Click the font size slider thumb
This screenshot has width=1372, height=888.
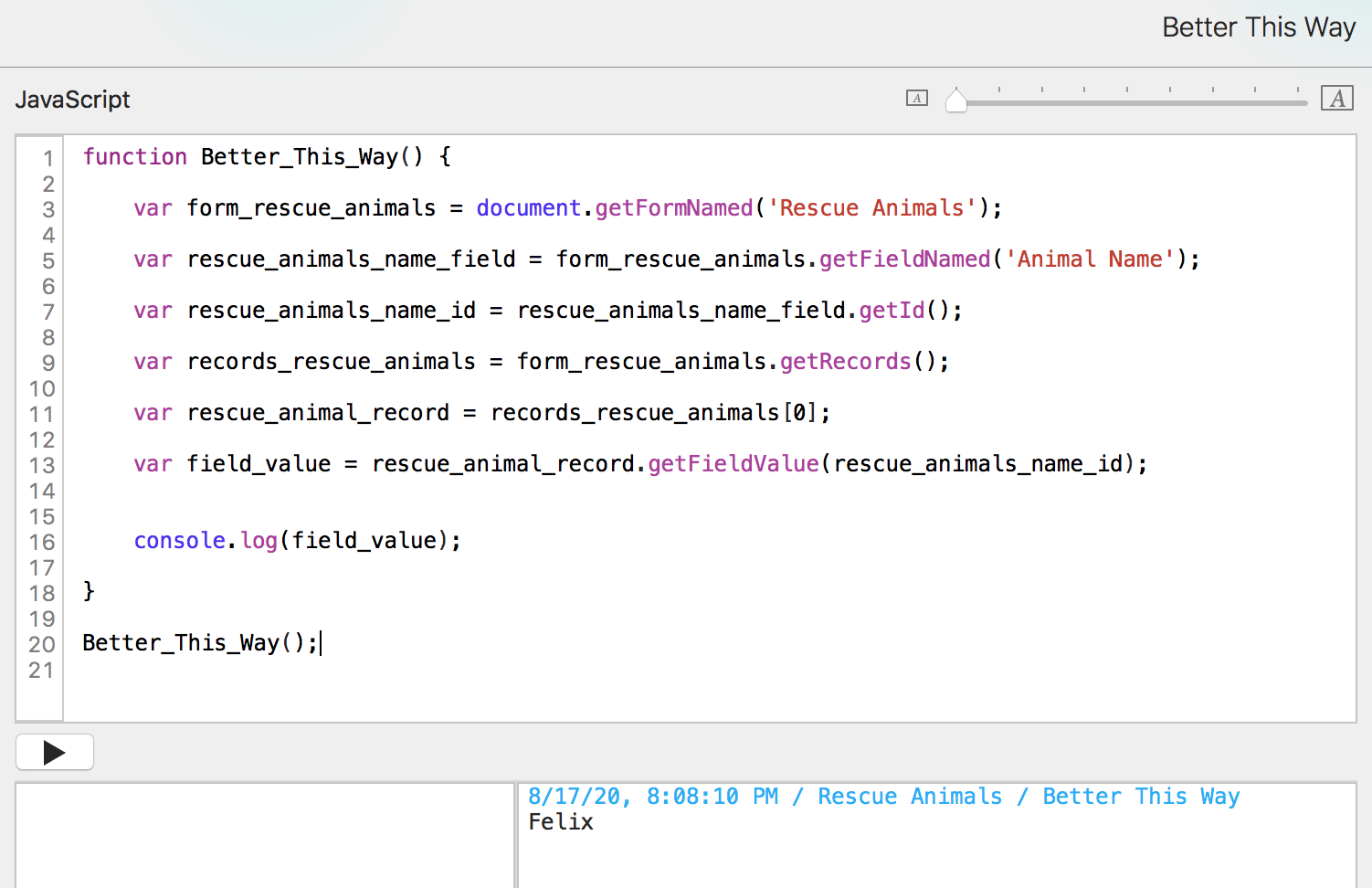point(955,100)
